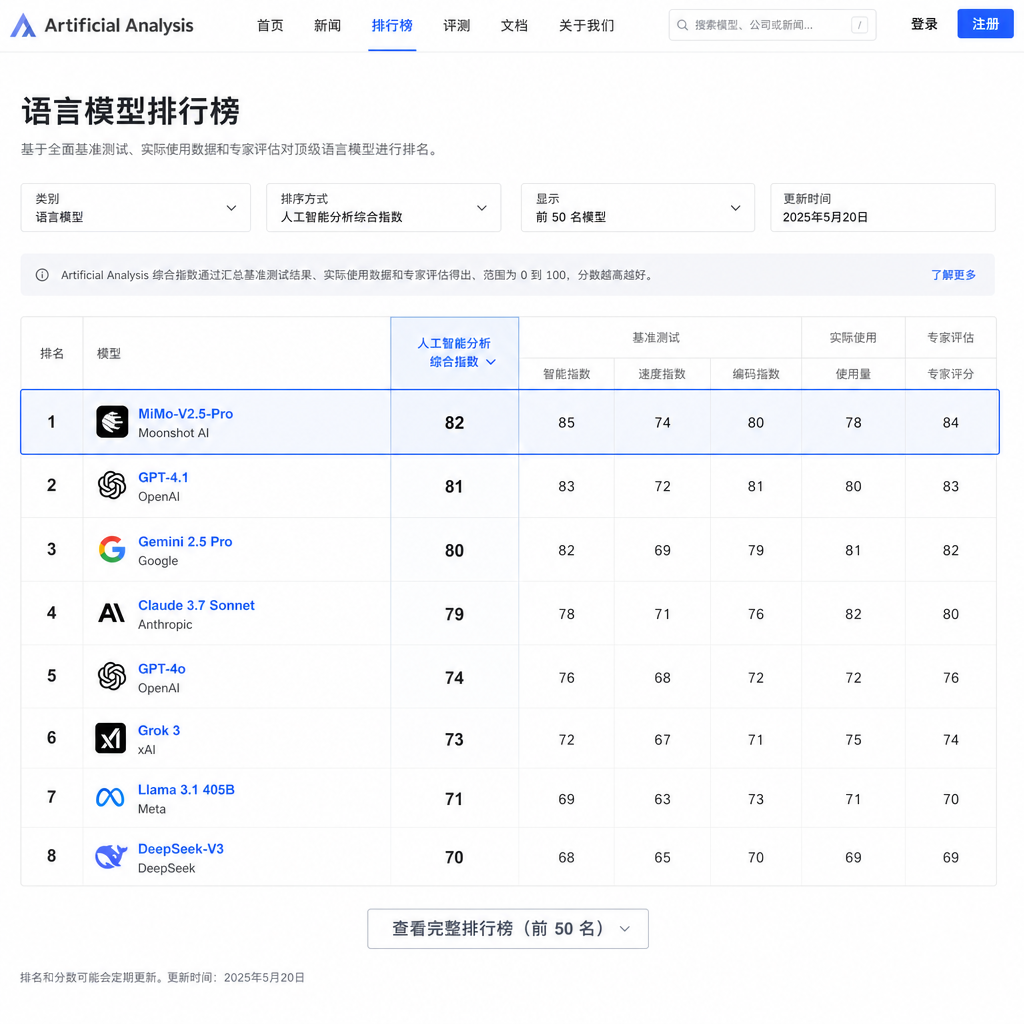
Task: Expand 查看完整排行榜（前 50 名）
Action: pos(508,929)
